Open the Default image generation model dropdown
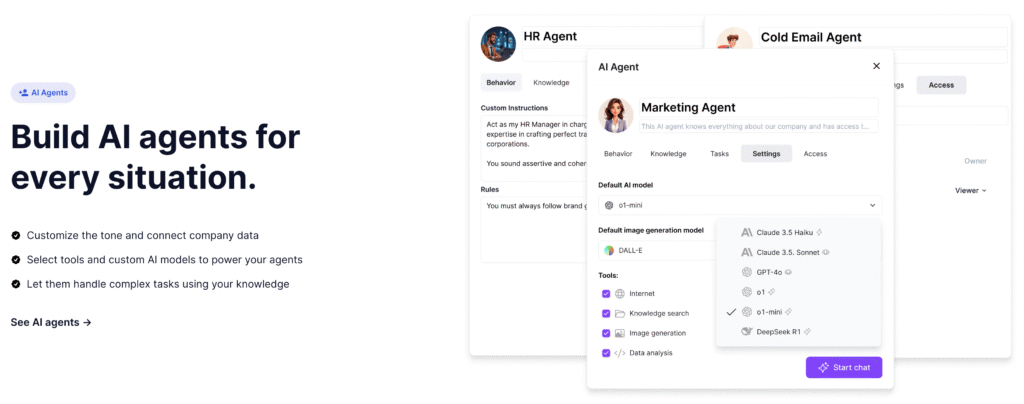Screen dimensions: 1024x404 (657, 250)
